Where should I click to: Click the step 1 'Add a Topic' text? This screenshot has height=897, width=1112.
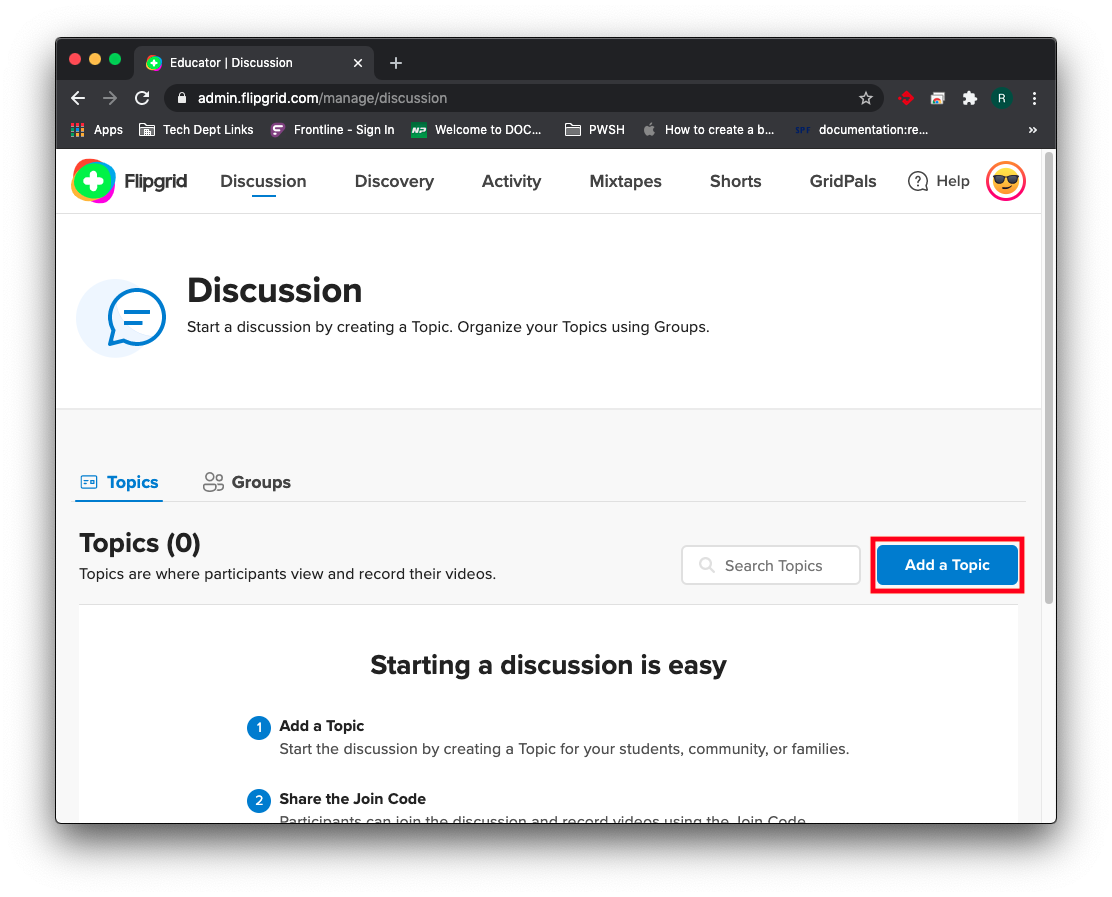pyautogui.click(x=321, y=726)
